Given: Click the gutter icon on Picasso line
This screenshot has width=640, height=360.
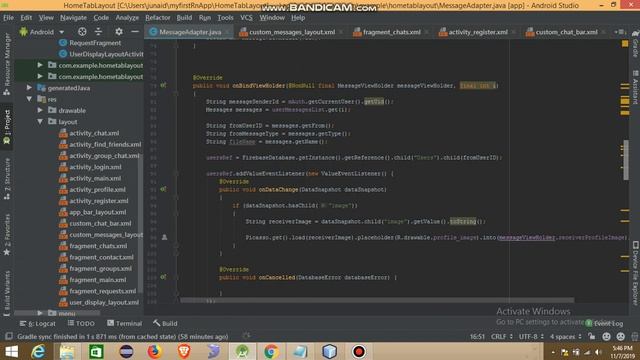Looking at the screenshot, I should coord(164,237).
